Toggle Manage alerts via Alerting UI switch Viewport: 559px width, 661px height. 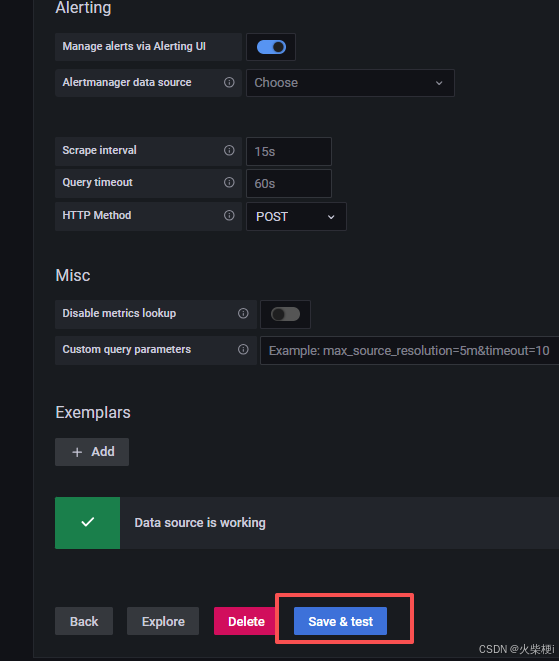[271, 47]
